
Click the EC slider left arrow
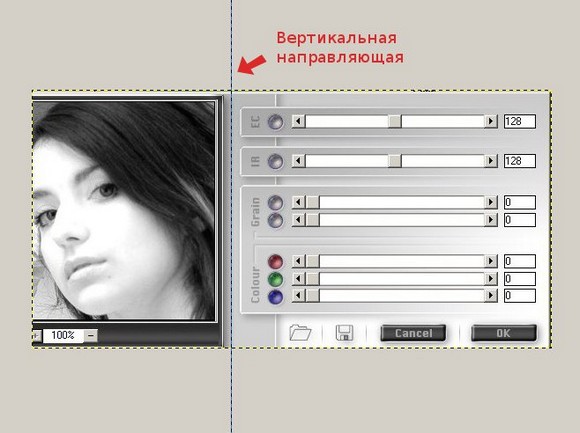click(x=299, y=121)
